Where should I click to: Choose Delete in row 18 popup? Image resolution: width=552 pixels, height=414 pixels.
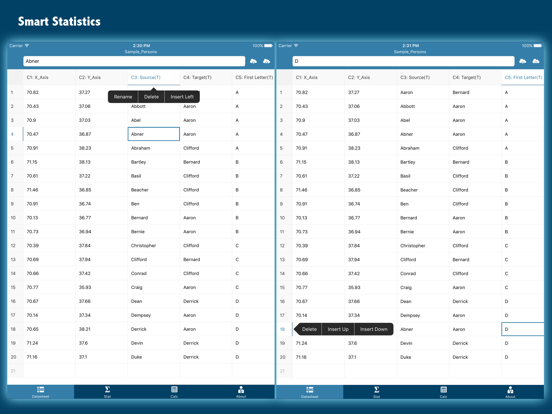[309, 329]
